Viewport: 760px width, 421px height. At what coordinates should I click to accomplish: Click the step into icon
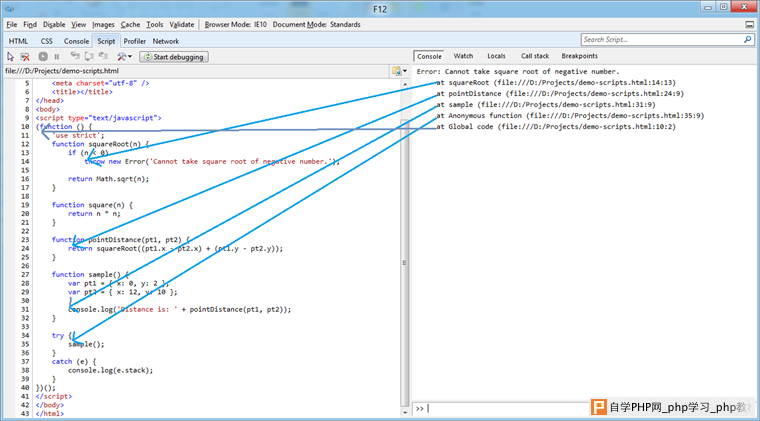[75, 56]
